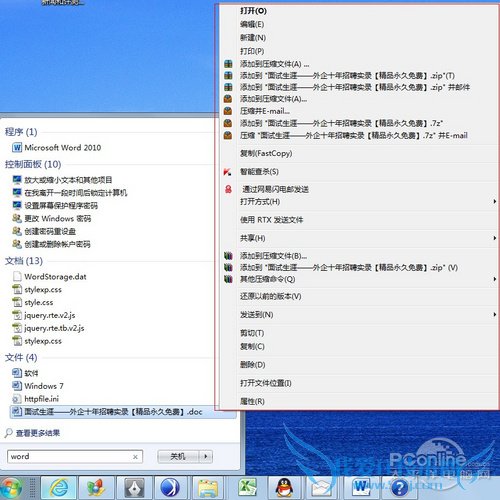
Task: Click the Word icon beside Microsoft Word 2010
Action: pyautogui.click(x=17, y=147)
